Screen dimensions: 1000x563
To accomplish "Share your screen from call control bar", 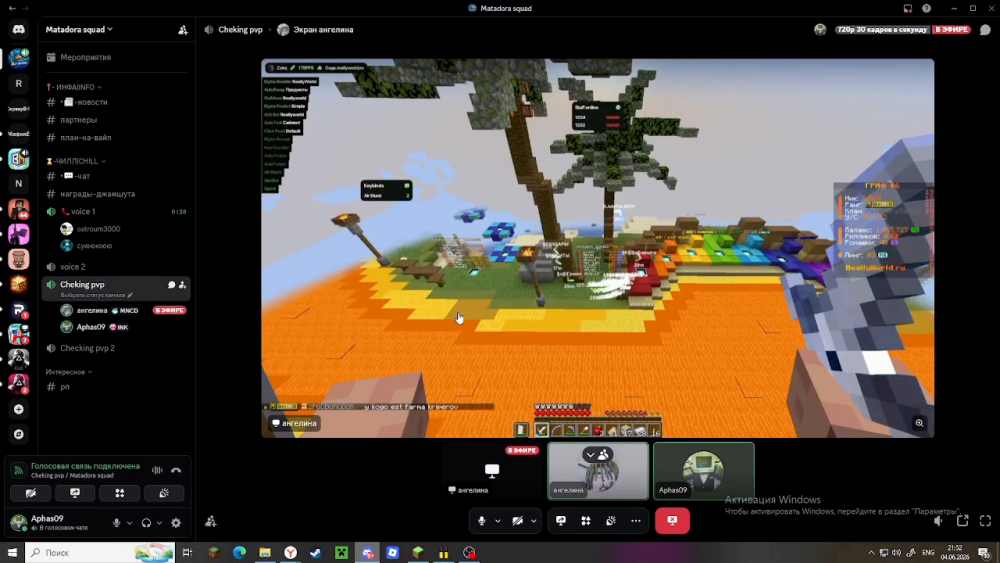I will coord(561,521).
